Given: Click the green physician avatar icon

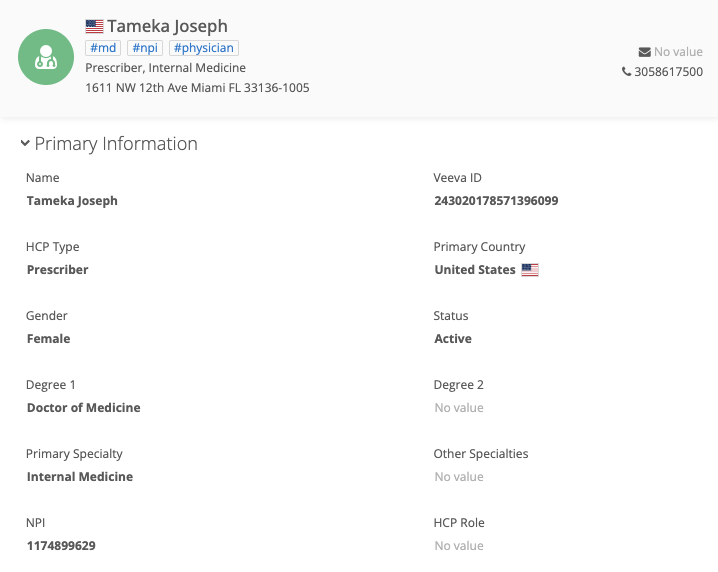Looking at the screenshot, I should (46, 57).
